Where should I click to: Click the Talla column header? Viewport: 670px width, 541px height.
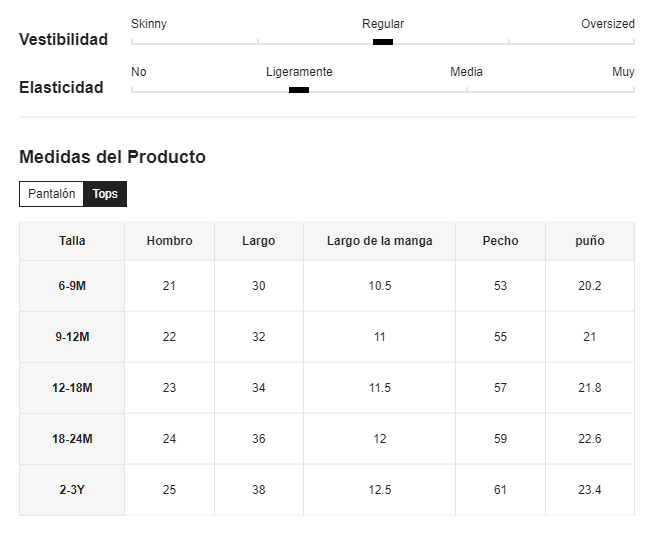(x=72, y=241)
